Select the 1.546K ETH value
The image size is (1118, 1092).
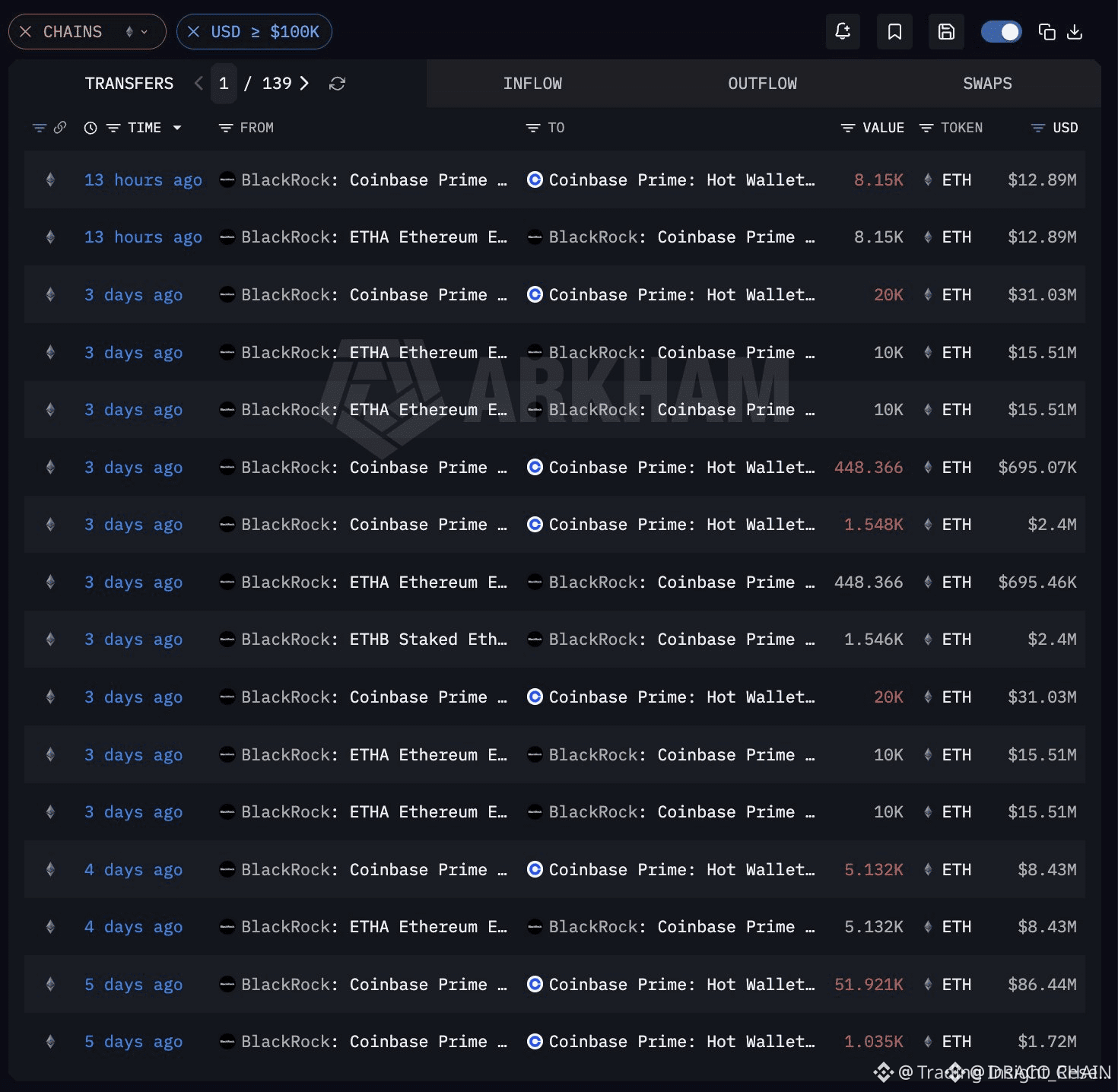point(874,640)
